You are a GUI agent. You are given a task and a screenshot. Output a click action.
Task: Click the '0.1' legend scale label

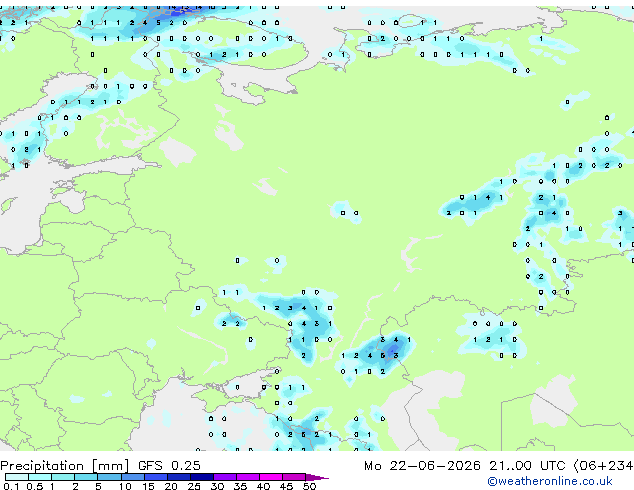coord(11,486)
